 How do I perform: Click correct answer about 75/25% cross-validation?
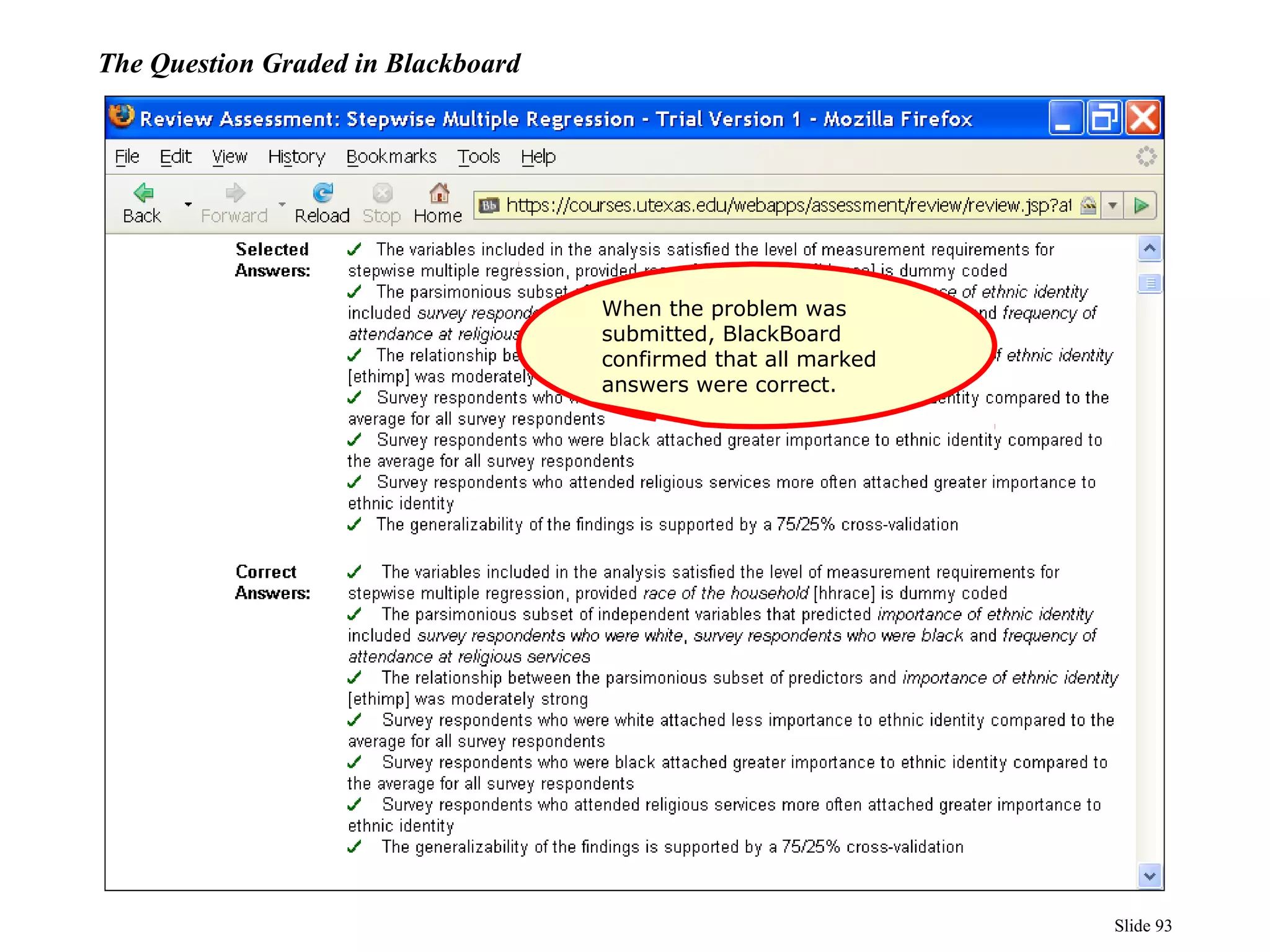tap(672, 847)
